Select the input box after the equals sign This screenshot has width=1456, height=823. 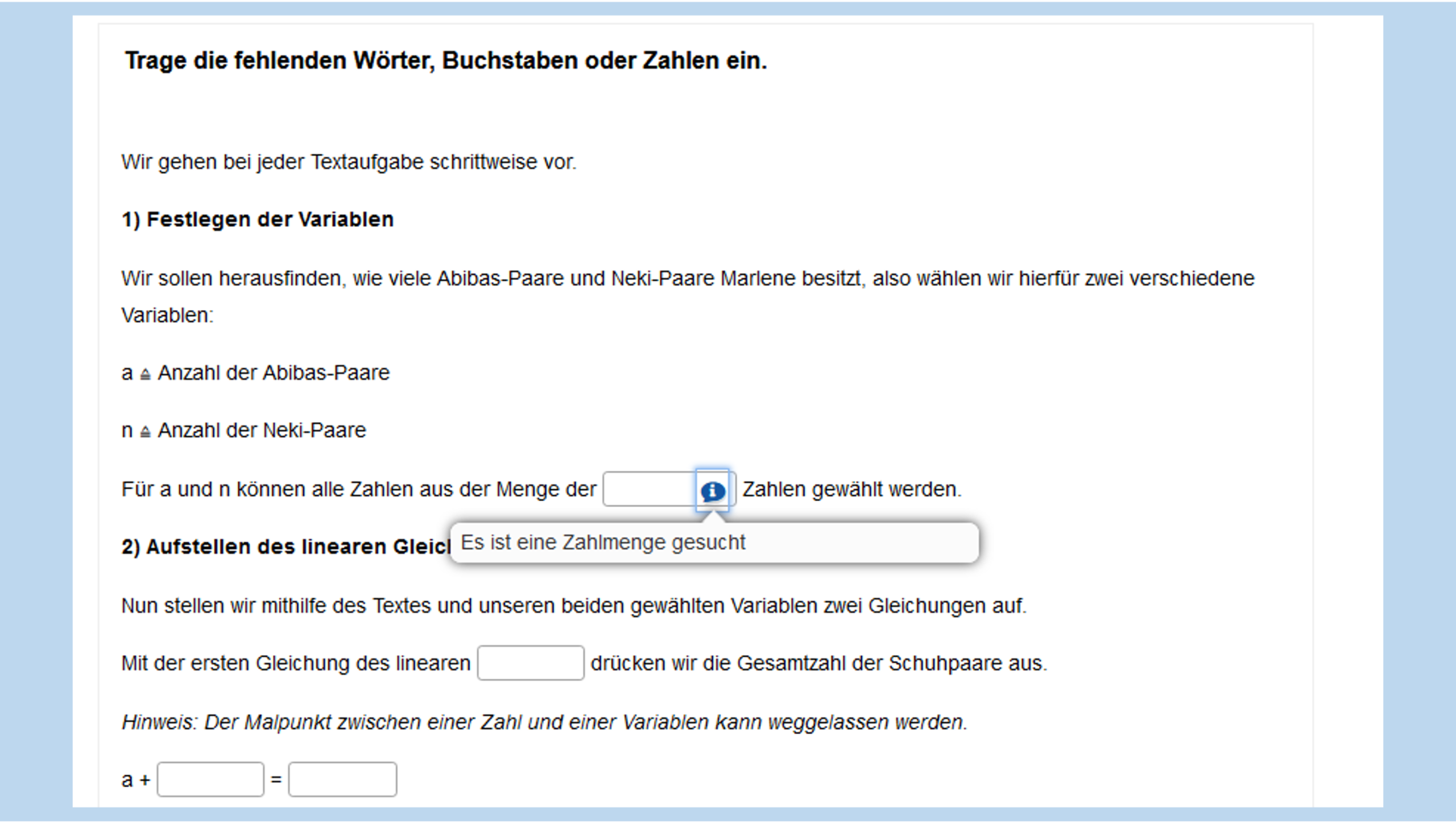tap(342, 779)
